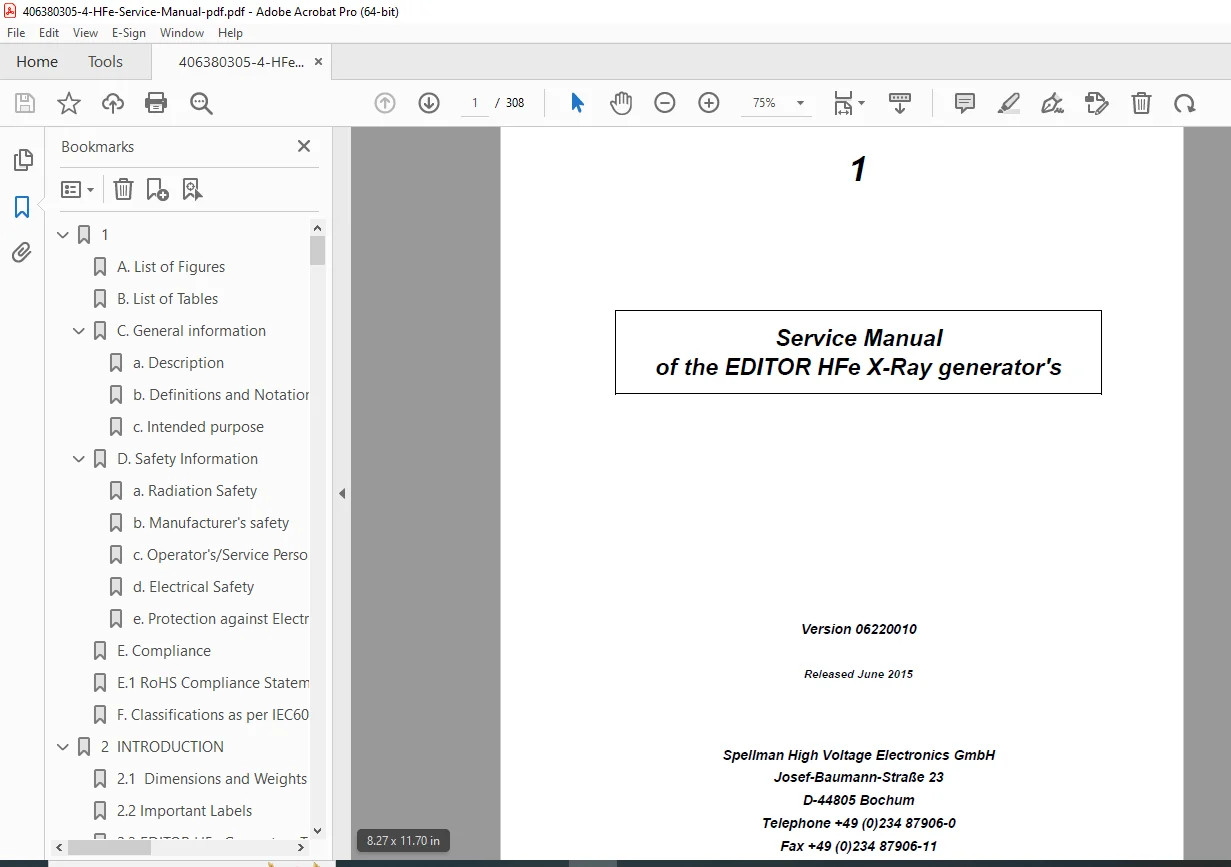The height and width of the screenshot is (867, 1231).
Task: Select c. Intended purpose bookmark
Action: click(198, 427)
